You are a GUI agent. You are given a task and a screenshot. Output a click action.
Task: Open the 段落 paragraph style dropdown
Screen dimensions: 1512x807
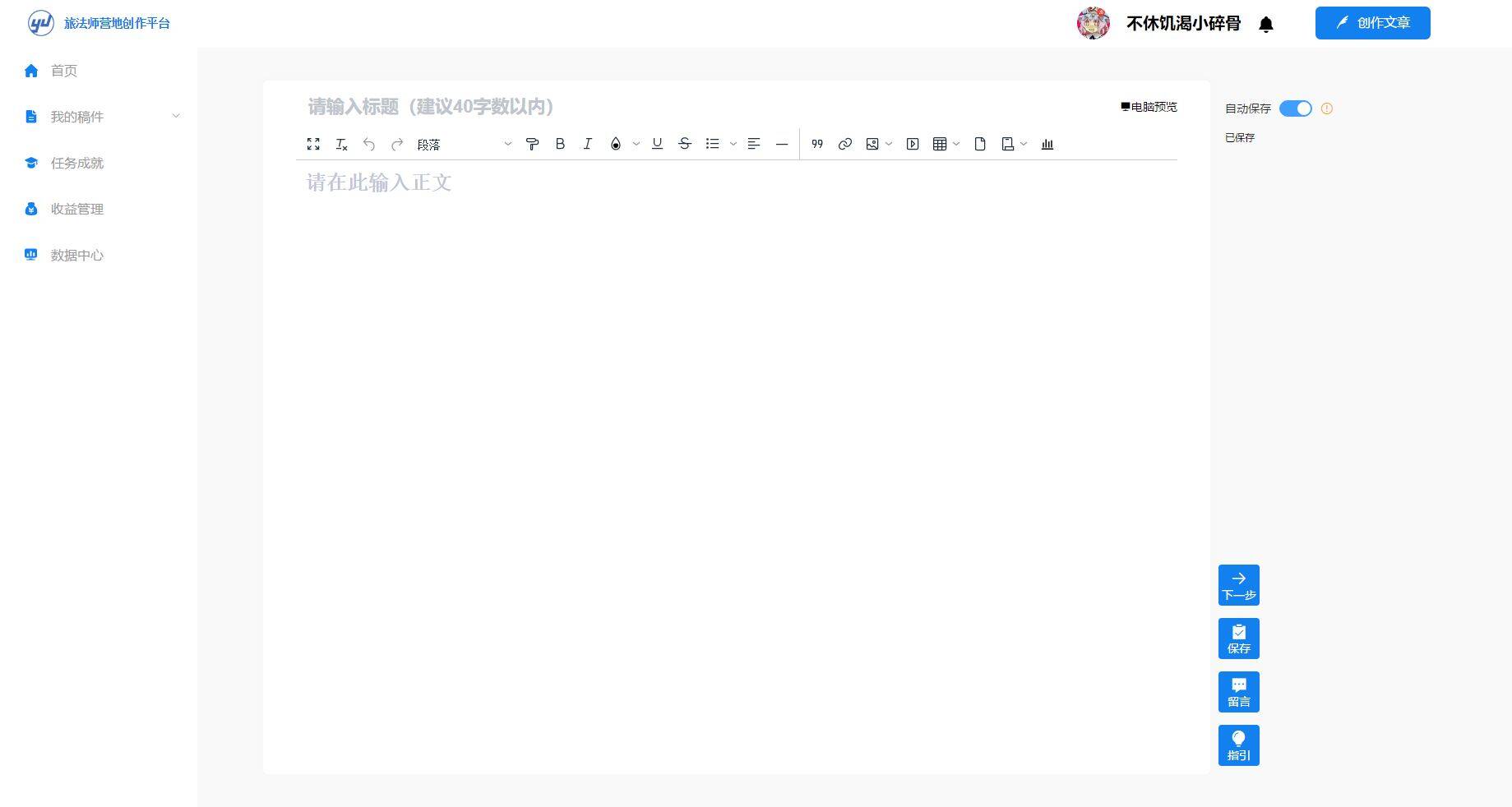pyautogui.click(x=464, y=145)
